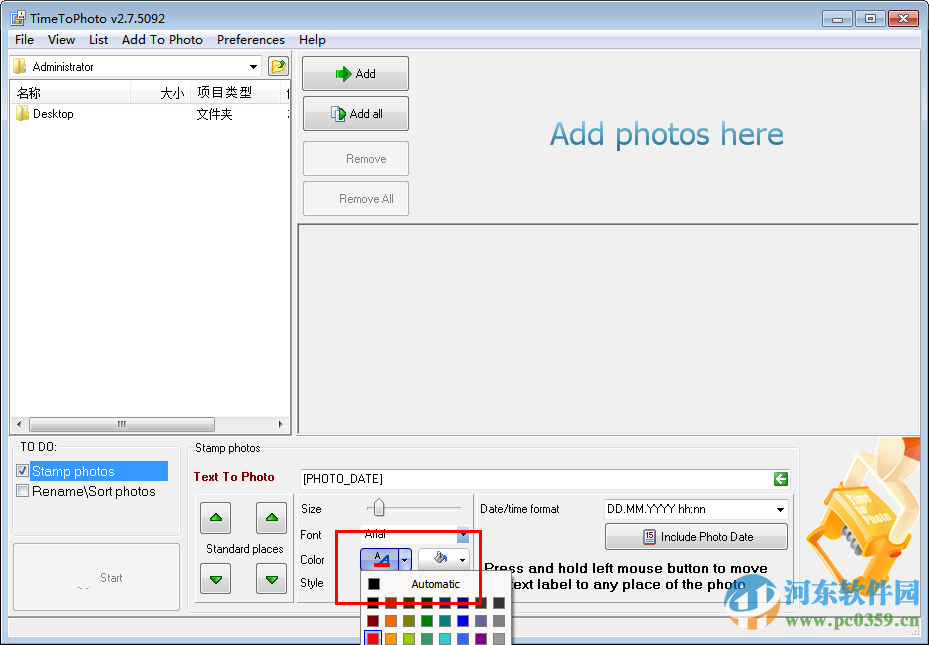Pick the highlighted bright red swatch
The width and height of the screenshot is (929, 645).
click(373, 638)
